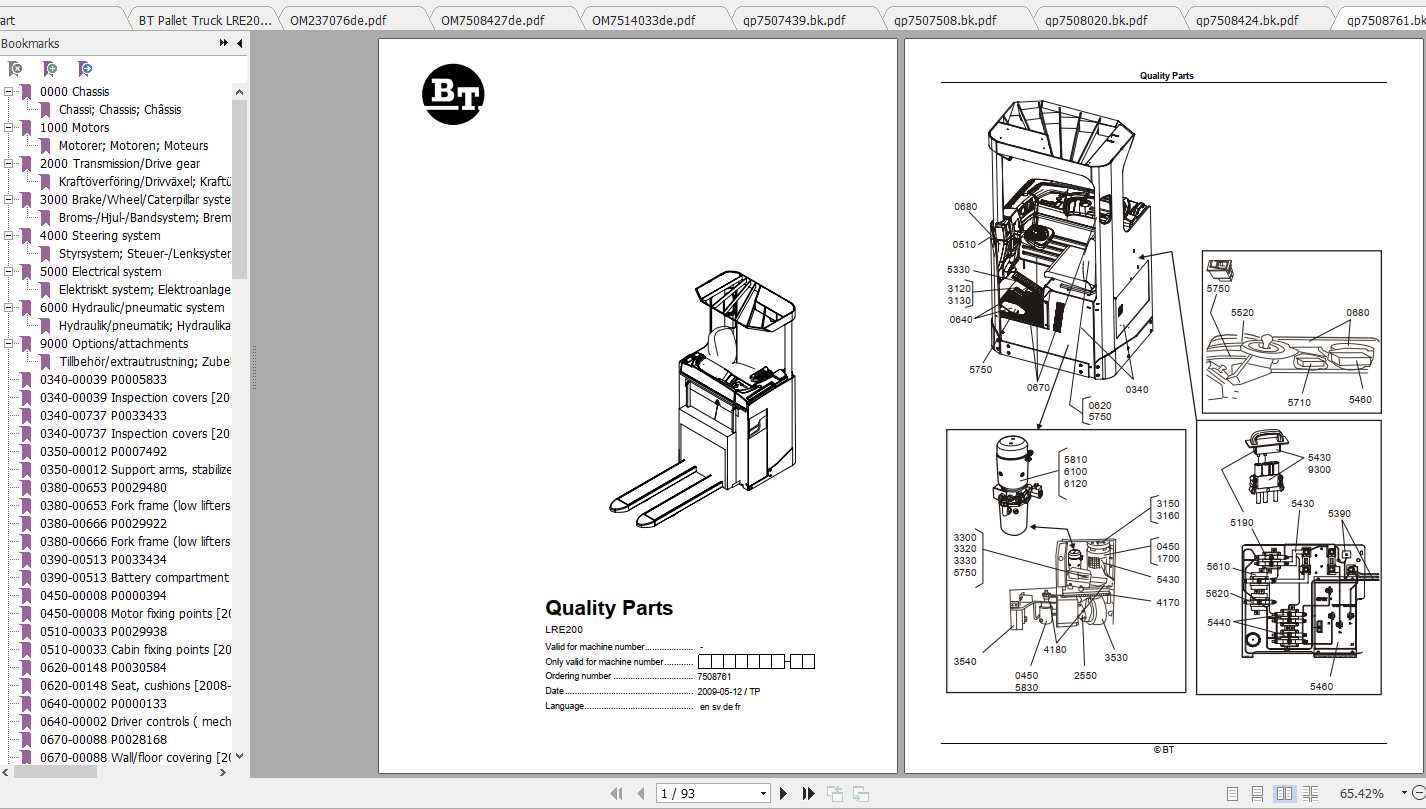Image resolution: width=1426 pixels, height=809 pixels.
Task: Click the add new bookmark icon
Action: (x=50, y=69)
